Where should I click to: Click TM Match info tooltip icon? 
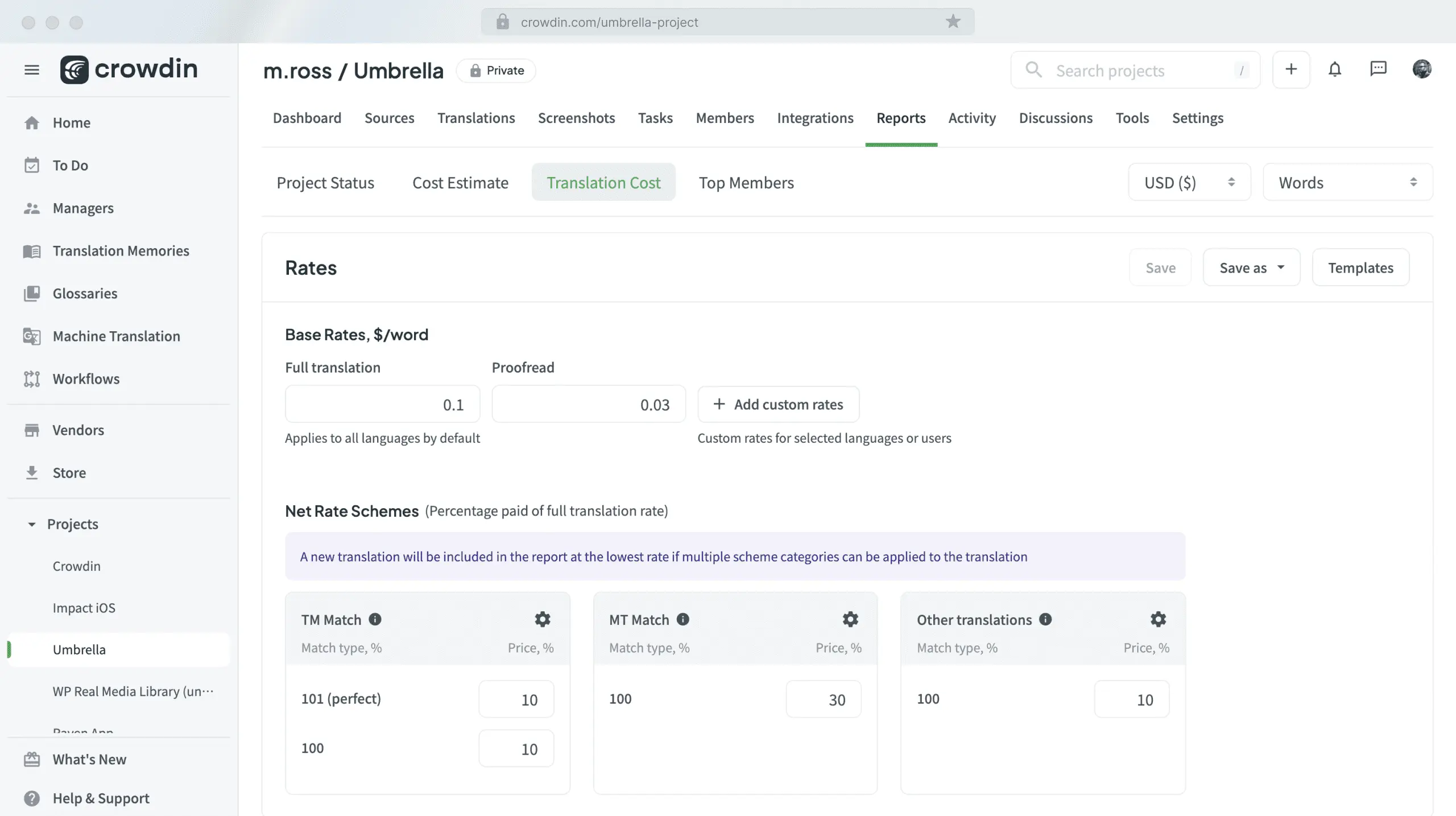[x=375, y=619]
